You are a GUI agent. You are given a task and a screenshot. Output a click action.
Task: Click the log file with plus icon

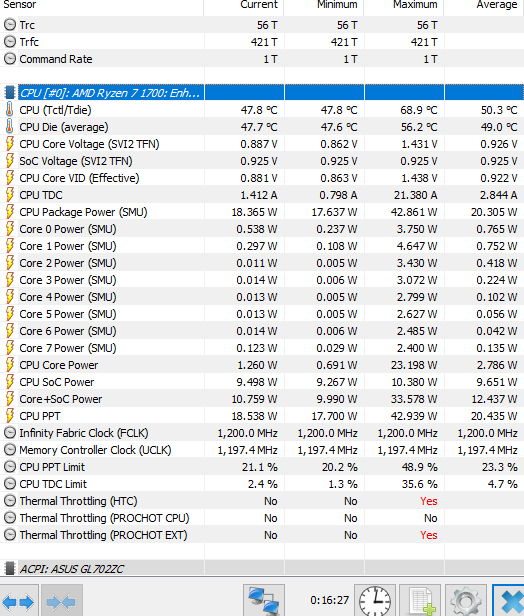pos(420,601)
